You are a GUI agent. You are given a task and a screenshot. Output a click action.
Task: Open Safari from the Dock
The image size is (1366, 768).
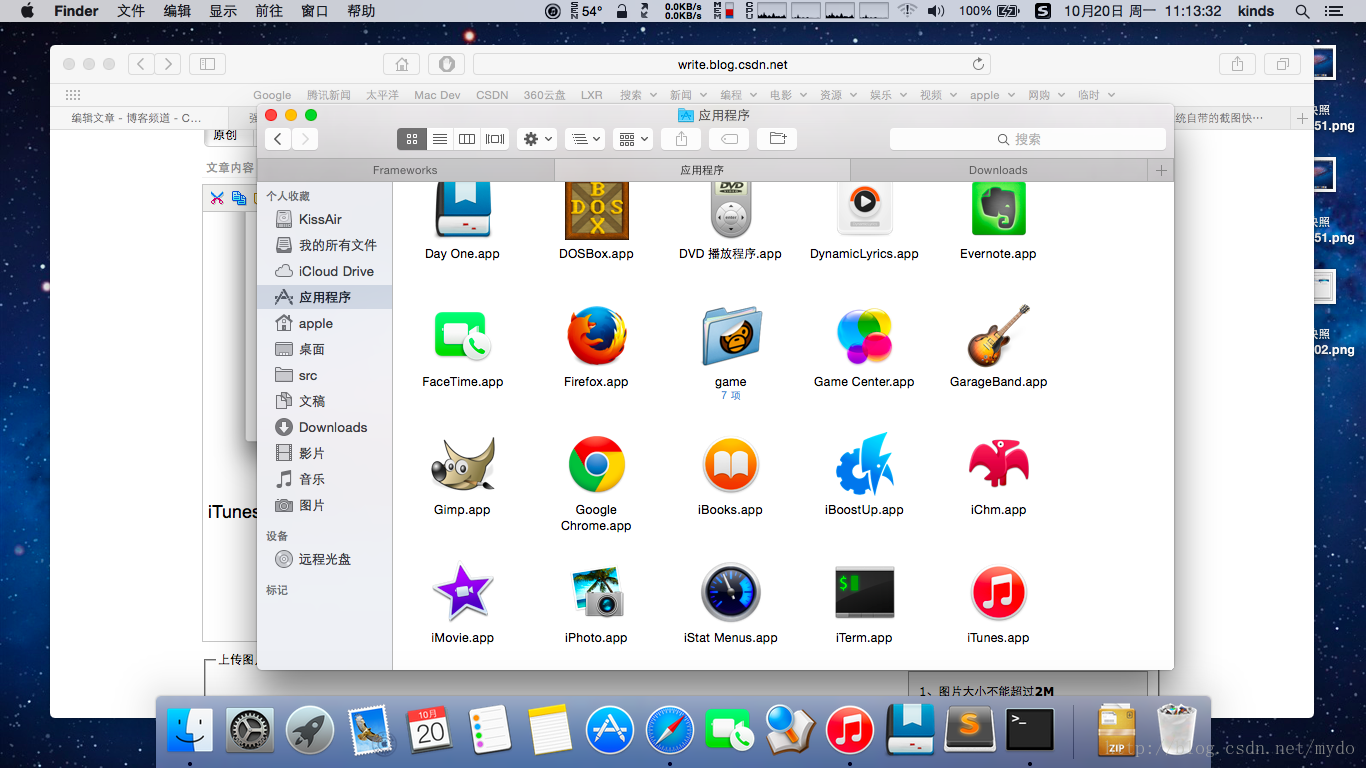click(670, 730)
